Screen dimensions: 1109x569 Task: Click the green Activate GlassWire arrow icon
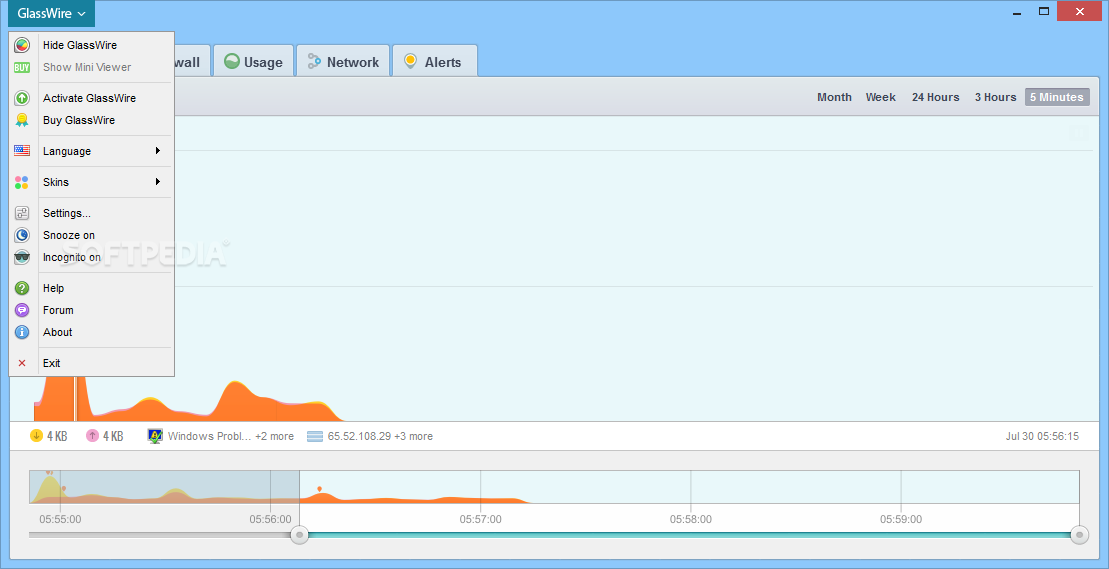pyautogui.click(x=22, y=98)
